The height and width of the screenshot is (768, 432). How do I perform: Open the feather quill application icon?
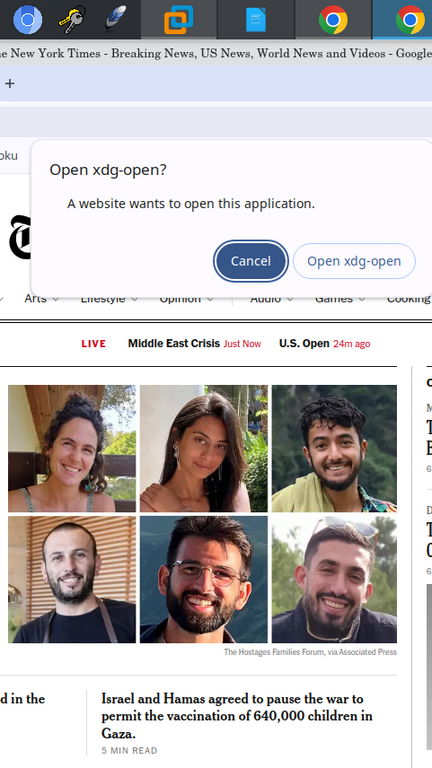click(116, 19)
